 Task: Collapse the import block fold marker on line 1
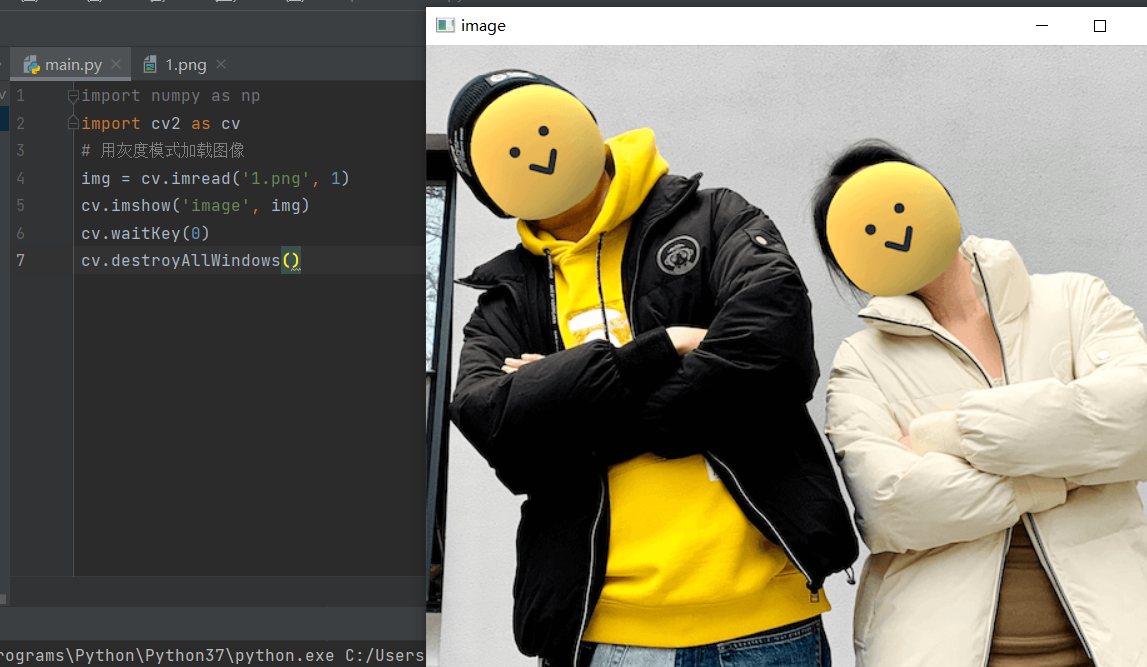coord(73,96)
